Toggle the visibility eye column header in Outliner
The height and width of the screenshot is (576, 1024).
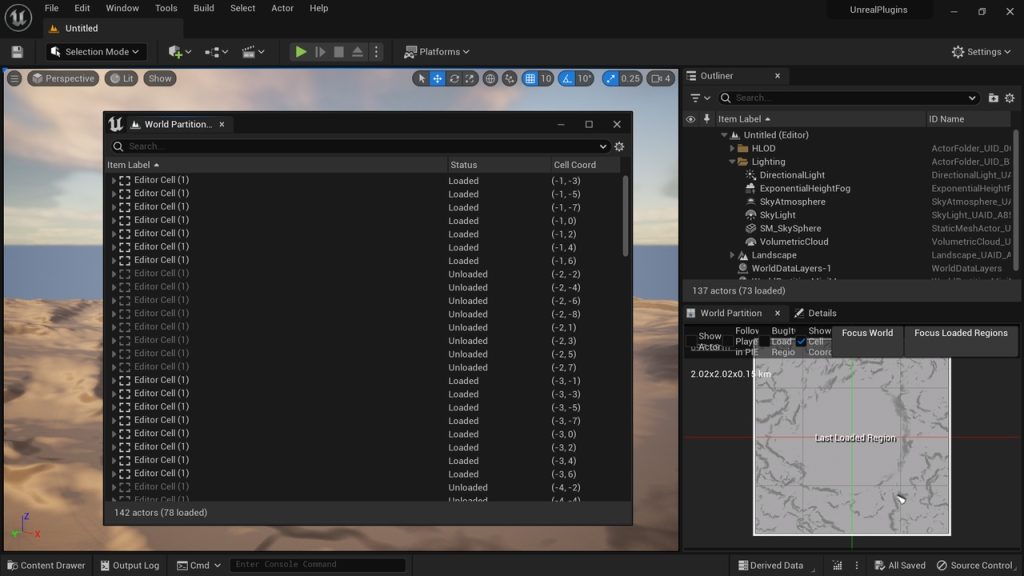[x=690, y=119]
